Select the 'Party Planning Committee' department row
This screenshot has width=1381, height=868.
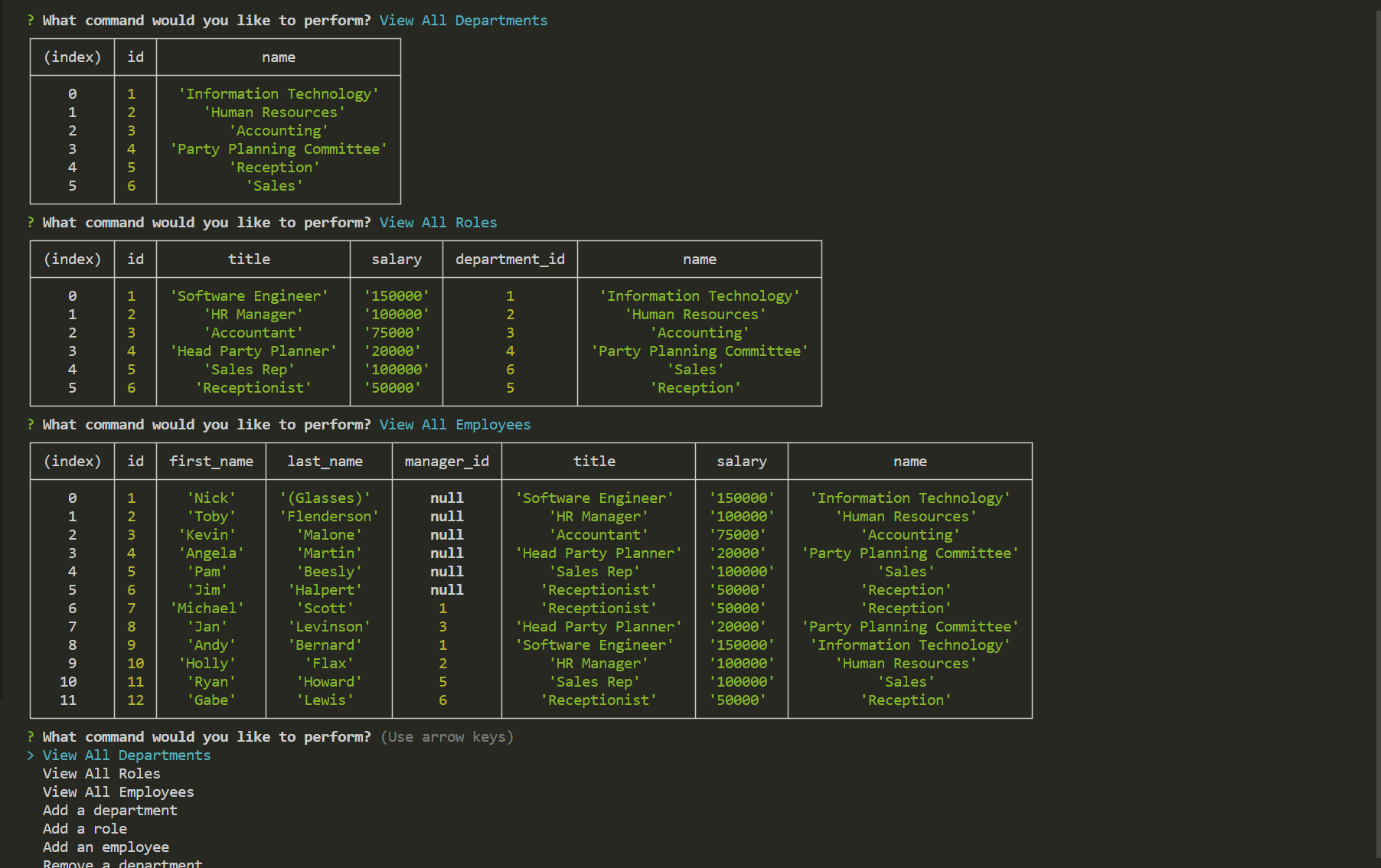278,148
